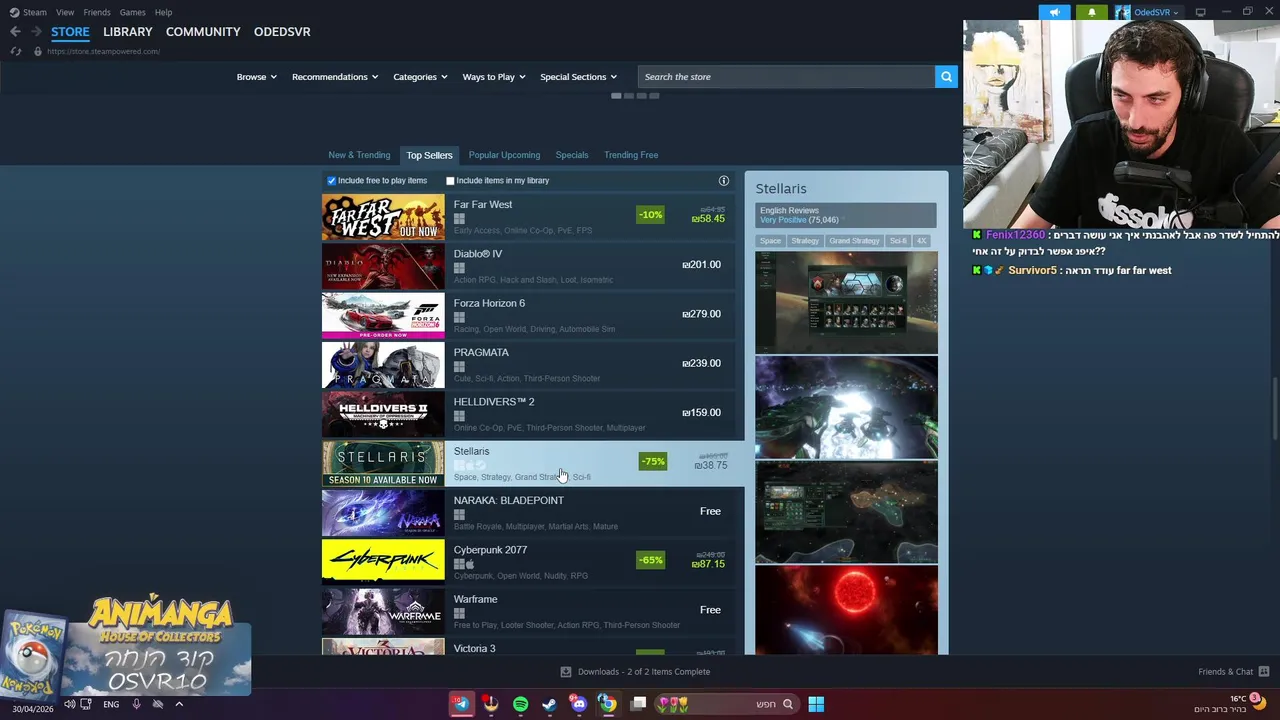Switch to the Trending Free tab

pos(631,155)
